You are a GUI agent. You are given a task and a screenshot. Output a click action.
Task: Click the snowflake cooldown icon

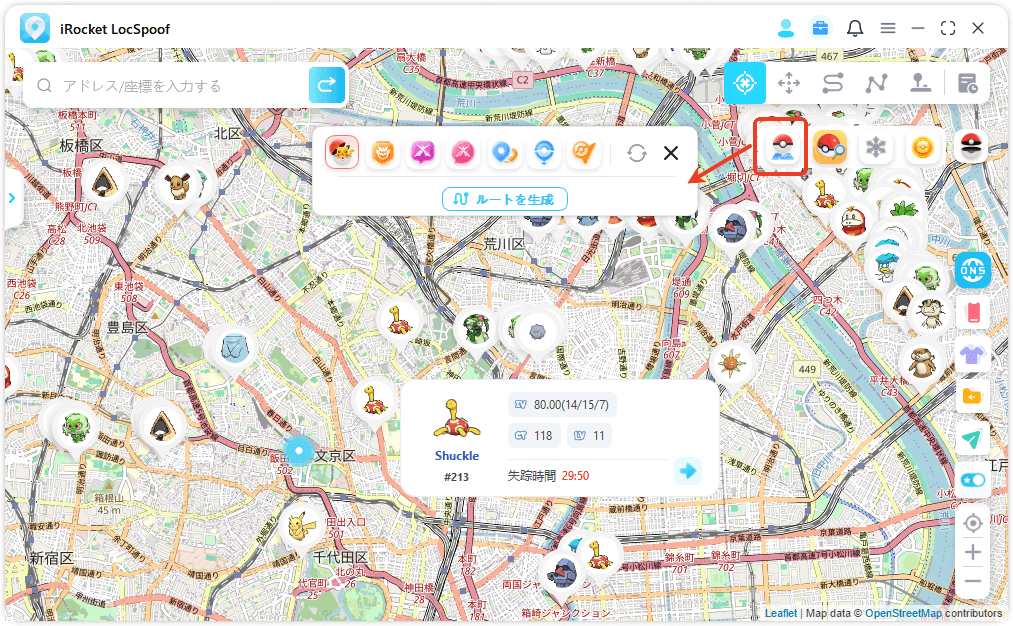[875, 147]
